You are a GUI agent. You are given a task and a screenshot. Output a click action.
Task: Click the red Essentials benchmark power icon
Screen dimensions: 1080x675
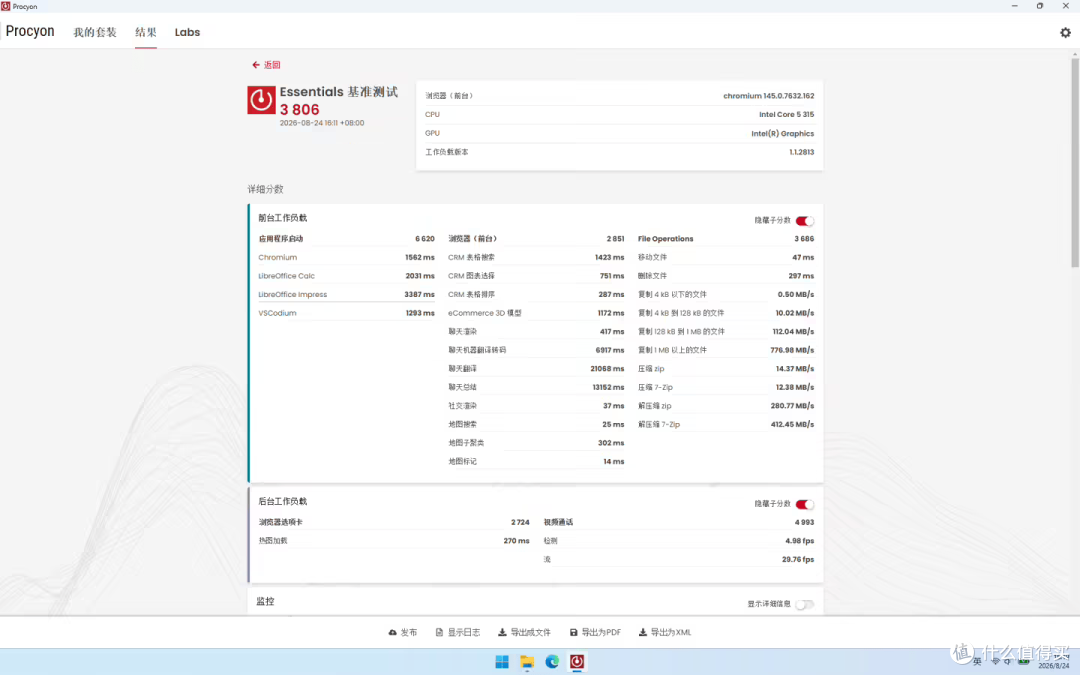coord(261,100)
